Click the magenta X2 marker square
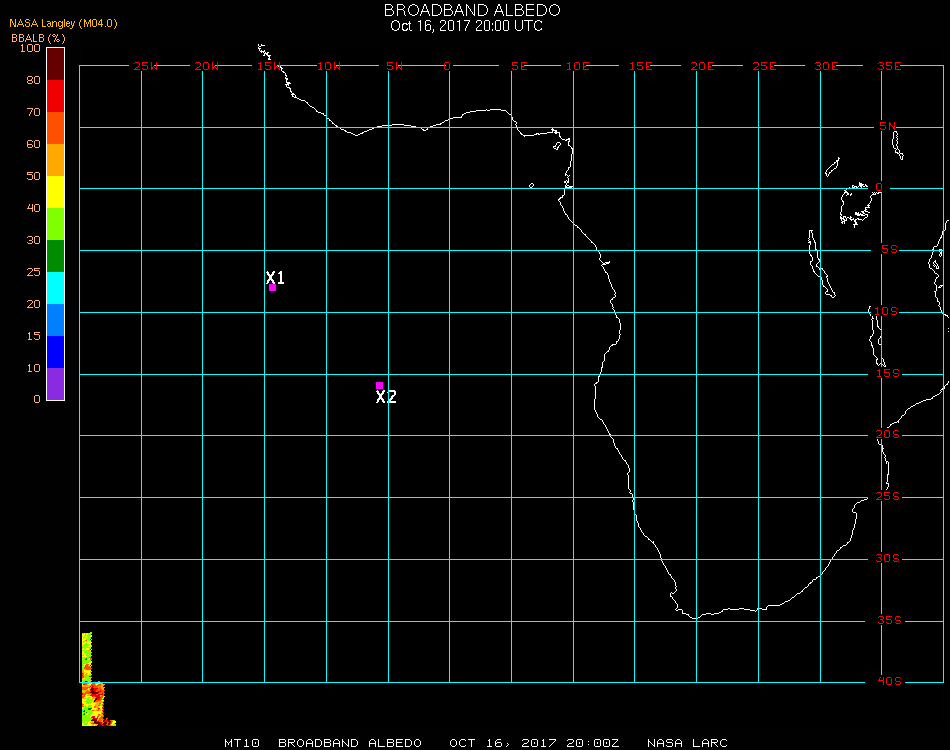 [379, 385]
